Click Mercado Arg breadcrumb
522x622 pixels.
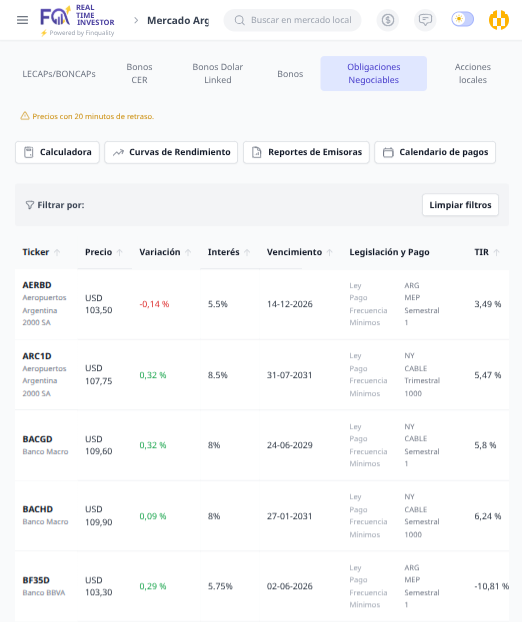178,20
